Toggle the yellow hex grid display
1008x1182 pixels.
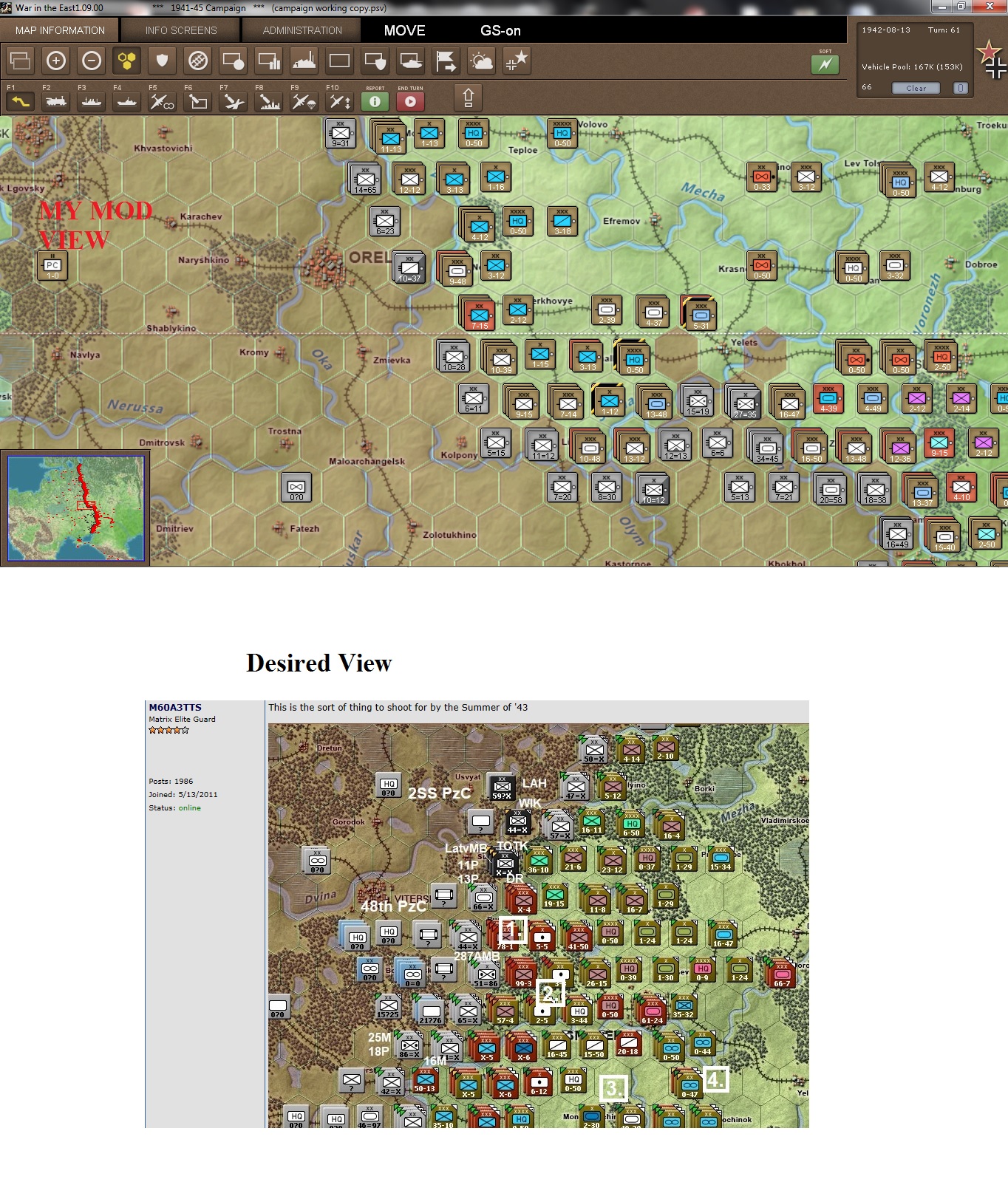tap(127, 61)
